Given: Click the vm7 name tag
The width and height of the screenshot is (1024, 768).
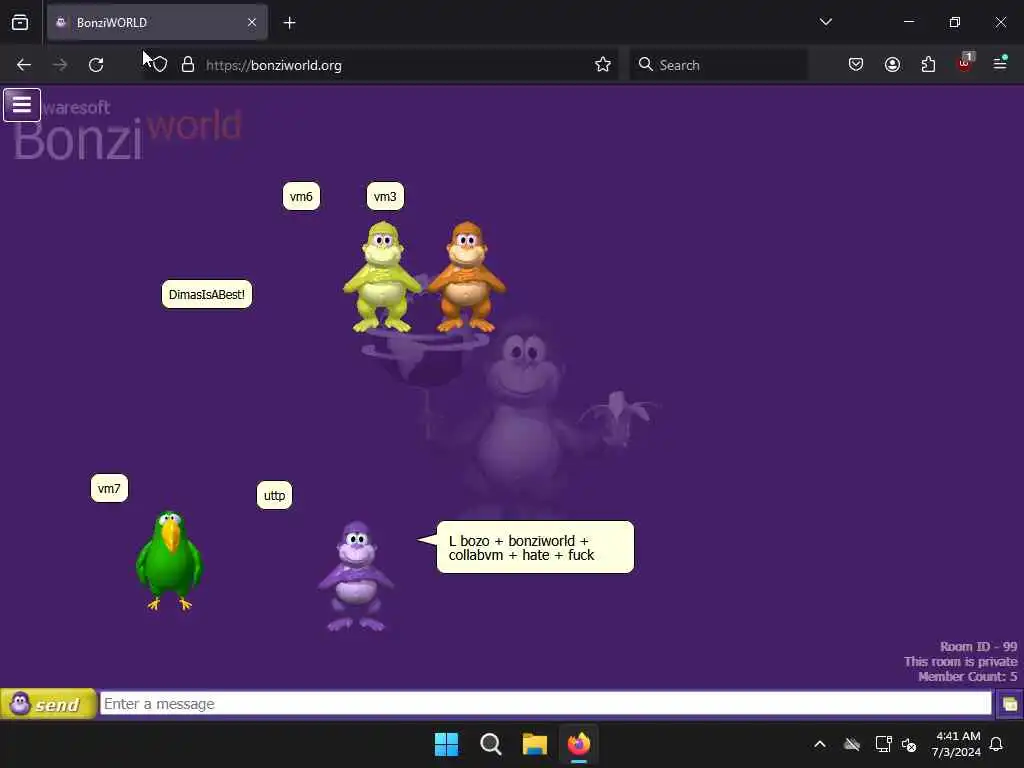Looking at the screenshot, I should 109,488.
